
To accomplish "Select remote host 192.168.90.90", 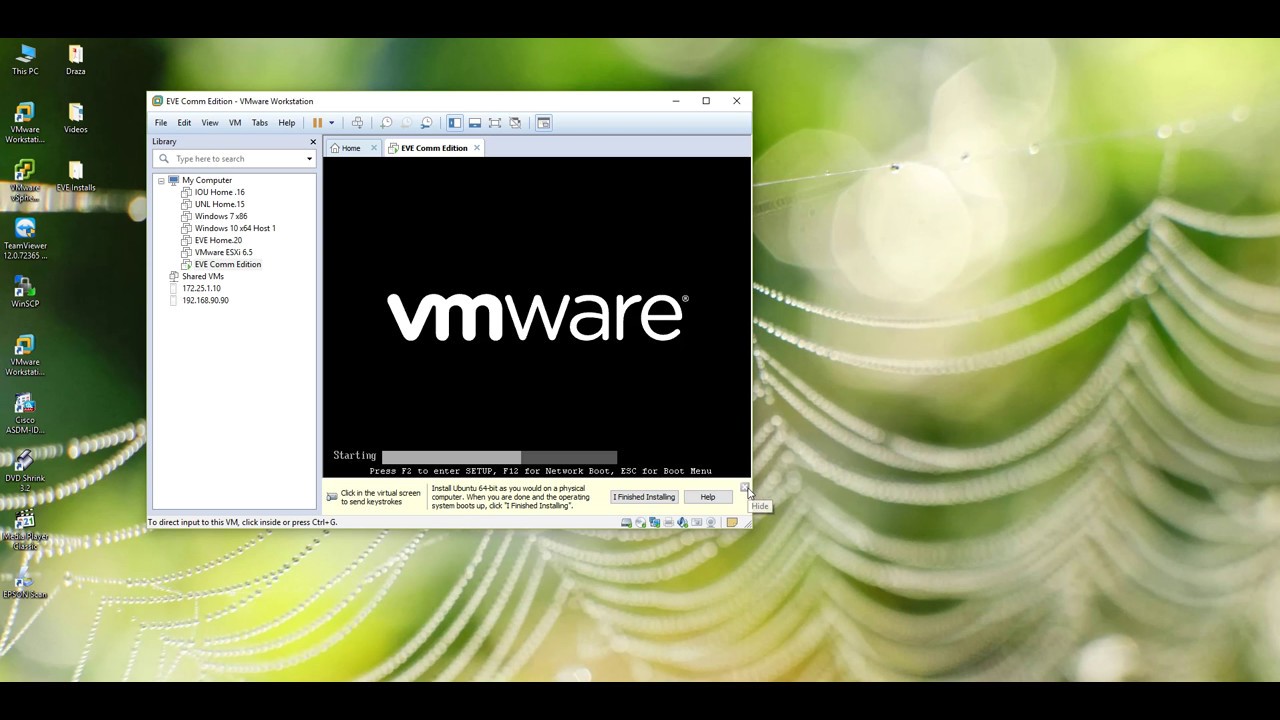I will click(x=205, y=301).
